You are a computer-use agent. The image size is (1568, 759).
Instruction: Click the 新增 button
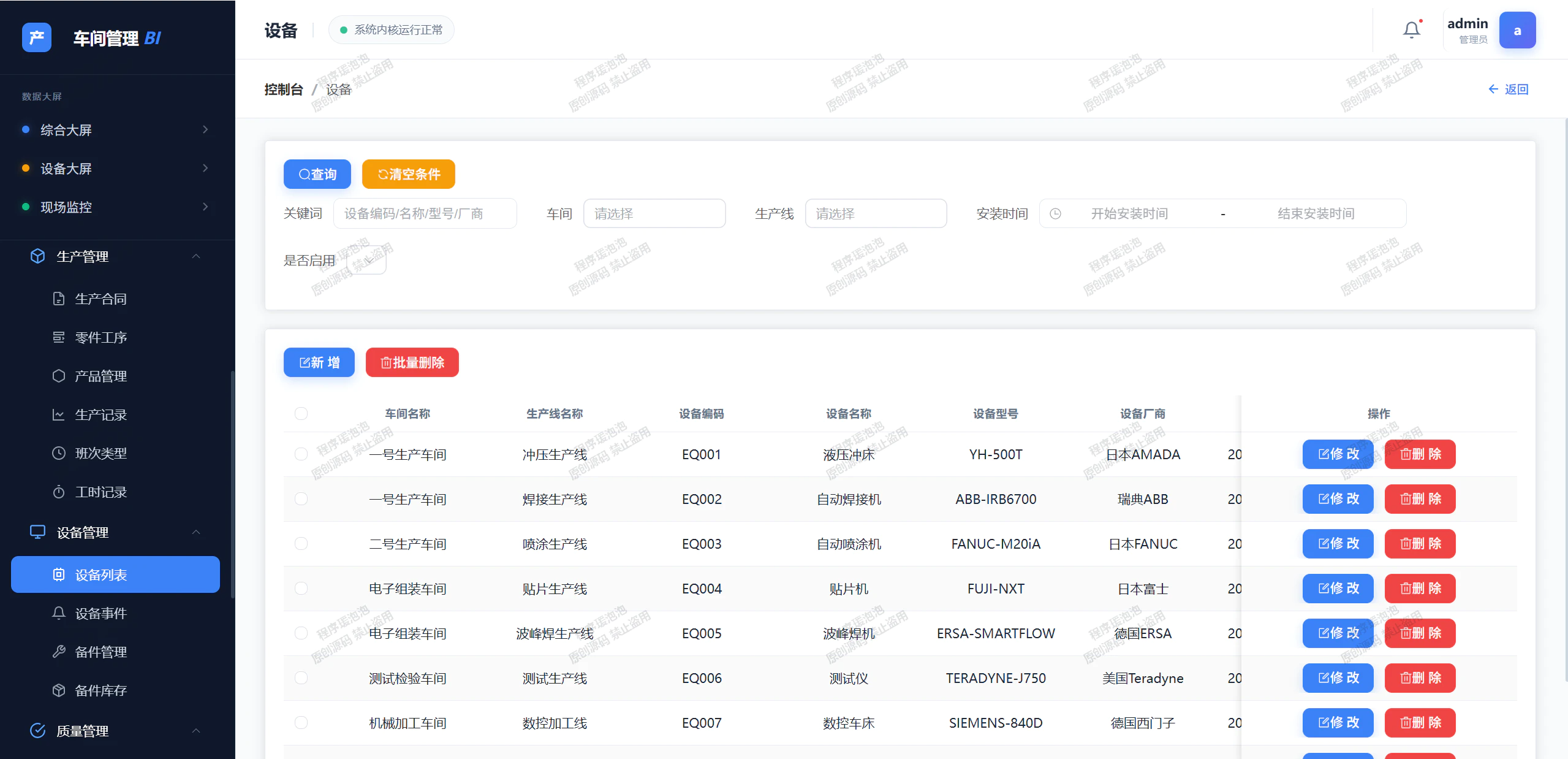click(x=319, y=363)
